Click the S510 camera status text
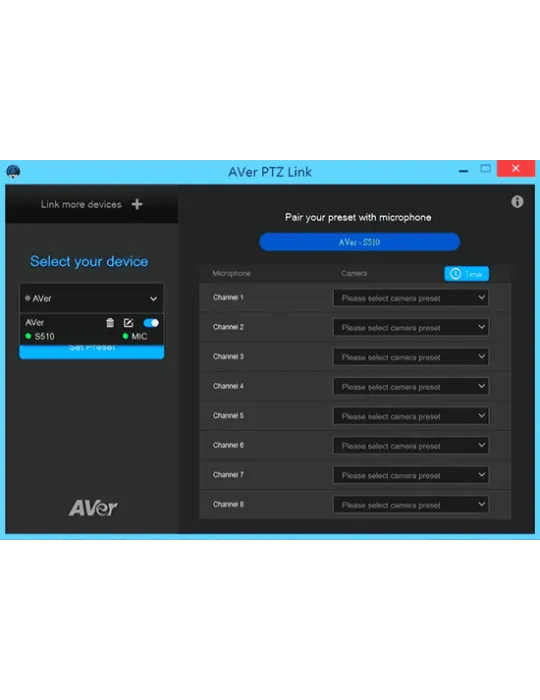The width and height of the screenshot is (540, 700). click(x=44, y=336)
